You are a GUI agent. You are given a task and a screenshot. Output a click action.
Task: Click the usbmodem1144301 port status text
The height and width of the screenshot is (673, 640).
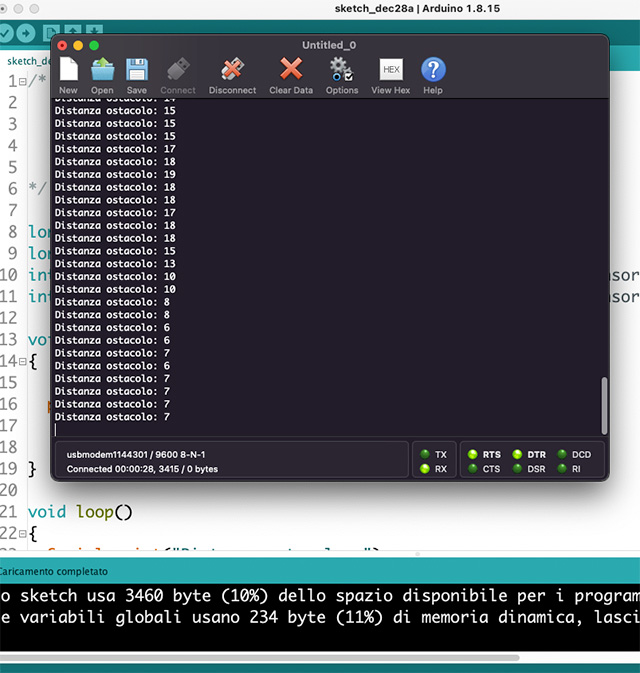point(136,454)
